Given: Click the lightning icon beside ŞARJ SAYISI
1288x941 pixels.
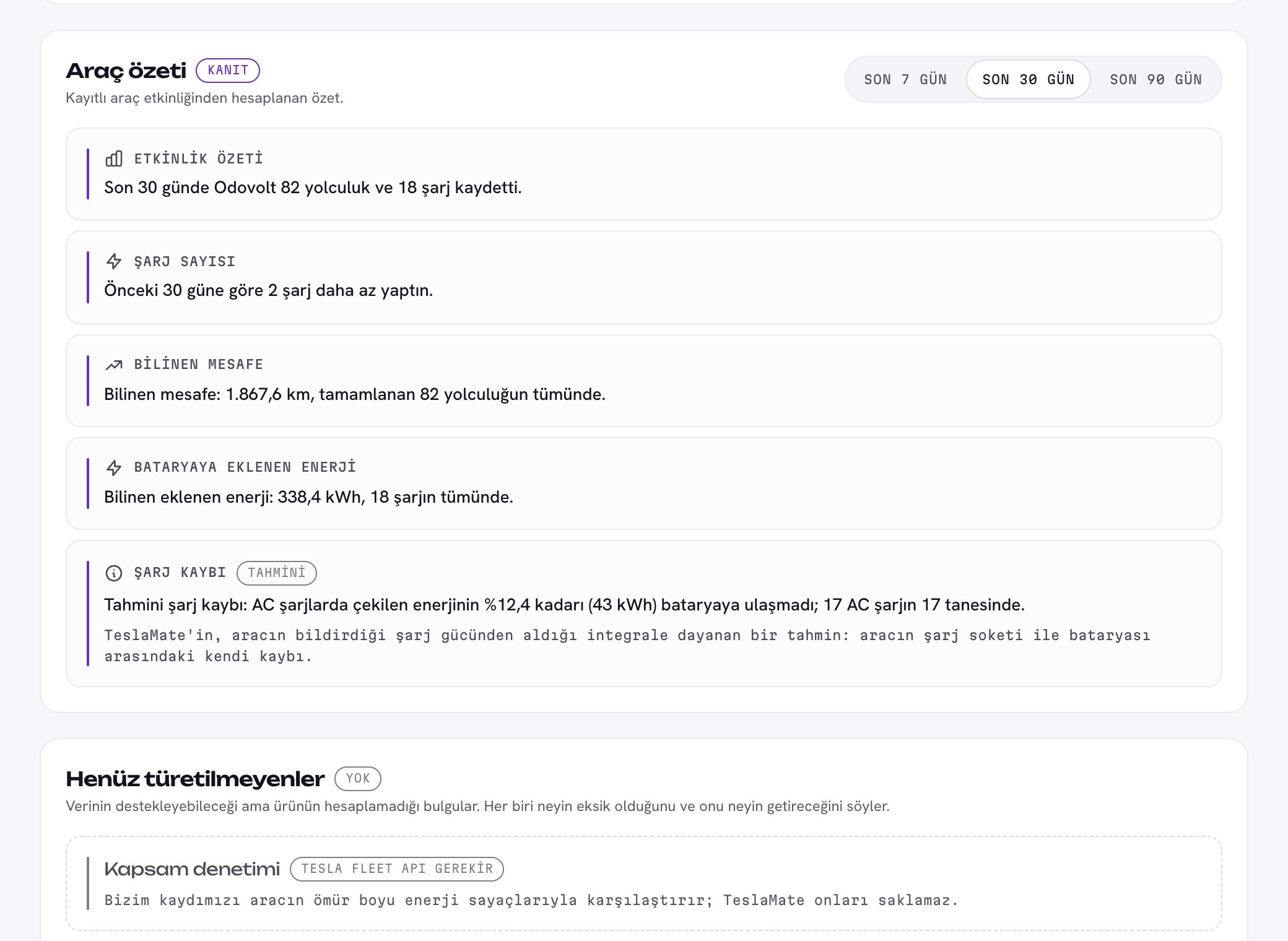Looking at the screenshot, I should point(114,261).
